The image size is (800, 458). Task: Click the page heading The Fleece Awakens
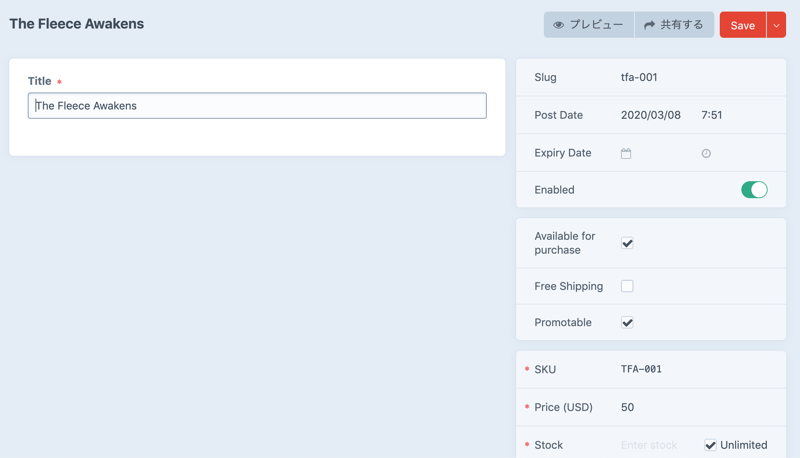[77, 24]
